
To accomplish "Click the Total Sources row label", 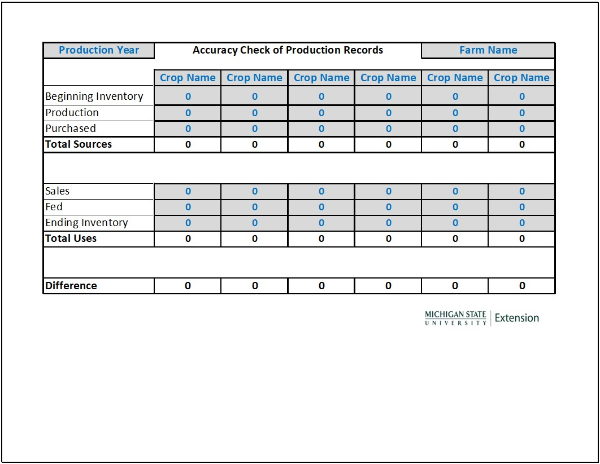I will pos(79,145).
